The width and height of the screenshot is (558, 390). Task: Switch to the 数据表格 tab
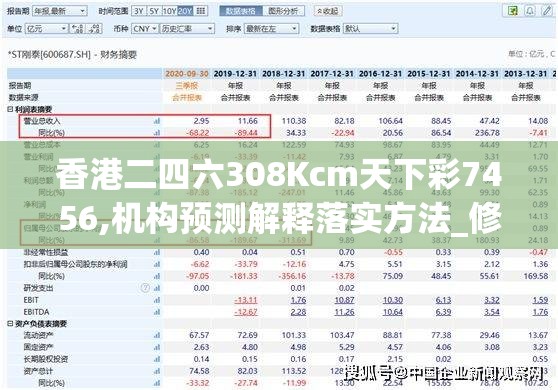tap(241, 11)
